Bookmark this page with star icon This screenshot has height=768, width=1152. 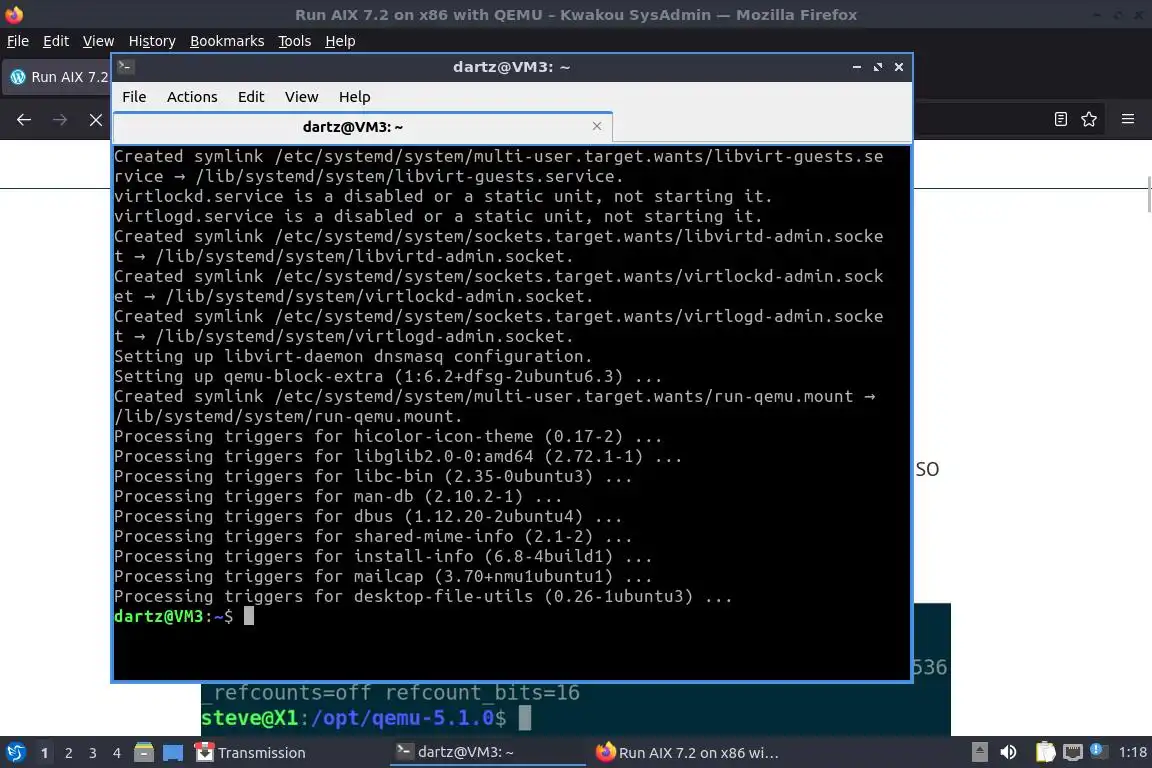tap(1089, 119)
